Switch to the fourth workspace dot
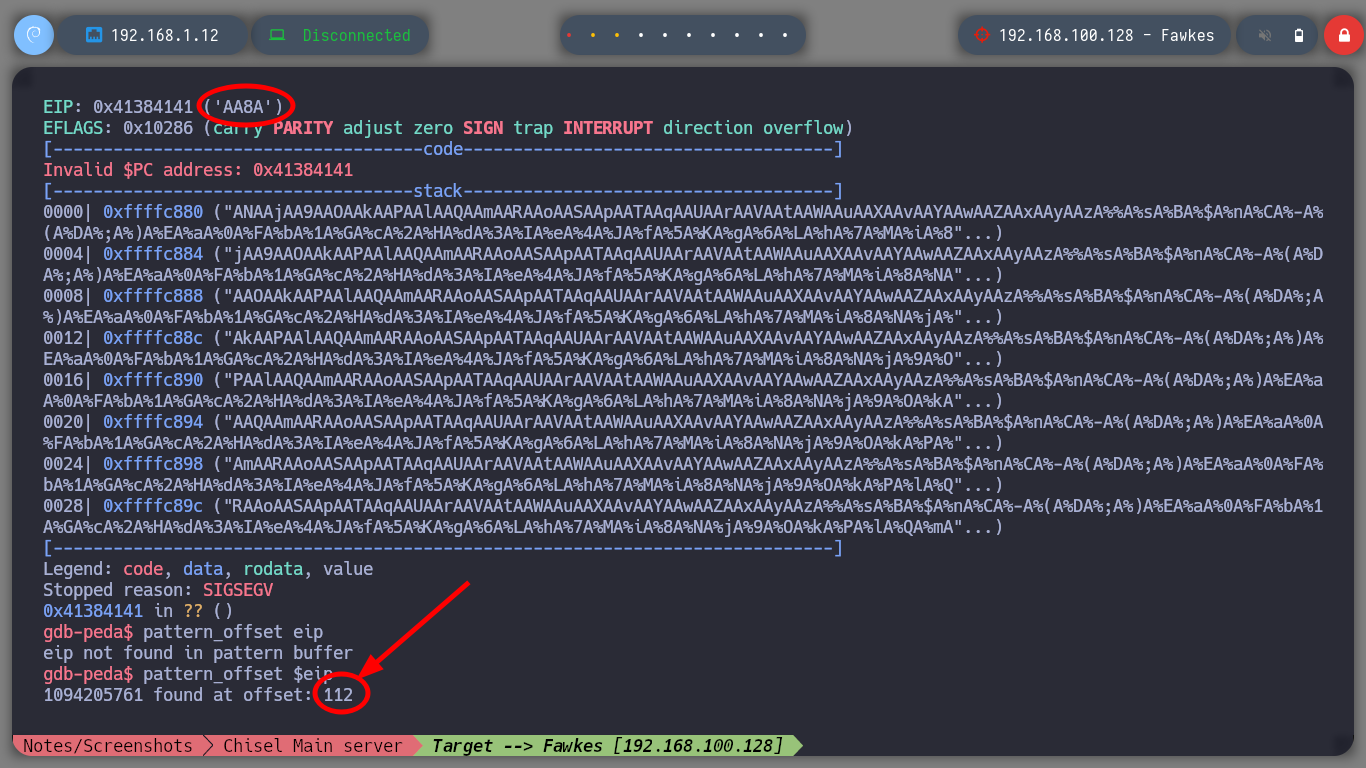1366x768 pixels. (641, 35)
